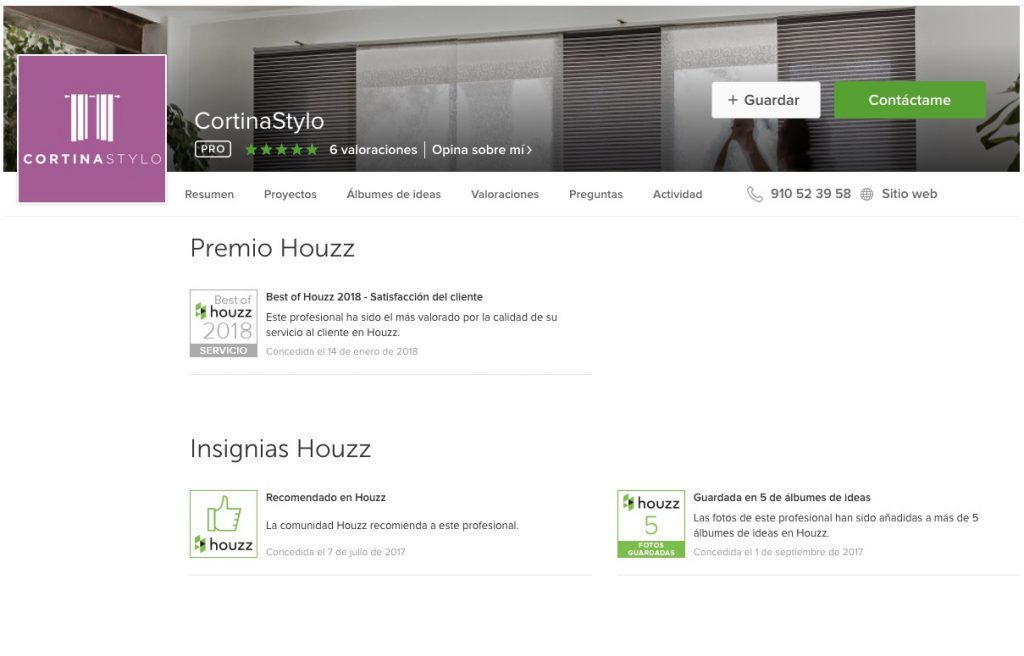Click the PRO badge icon

click(x=213, y=149)
